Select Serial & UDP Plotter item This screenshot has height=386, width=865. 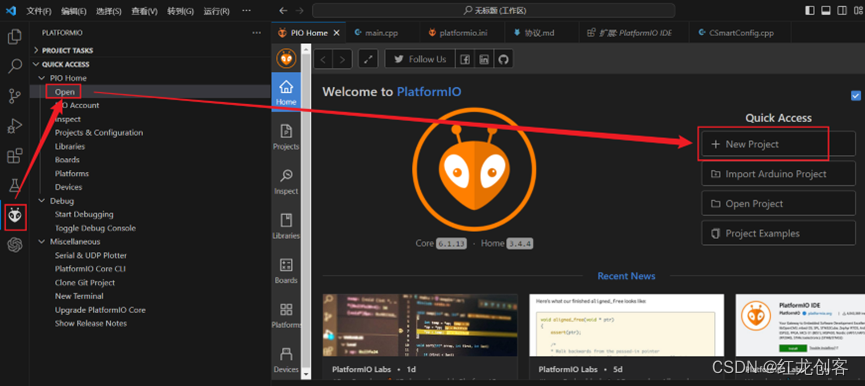tap(90, 255)
